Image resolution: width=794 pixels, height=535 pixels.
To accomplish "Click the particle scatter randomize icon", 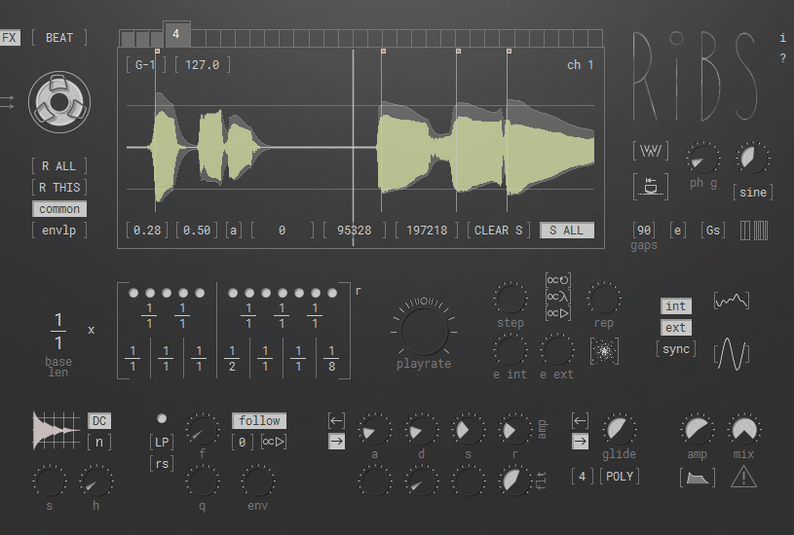I will pyautogui.click(x=604, y=351).
